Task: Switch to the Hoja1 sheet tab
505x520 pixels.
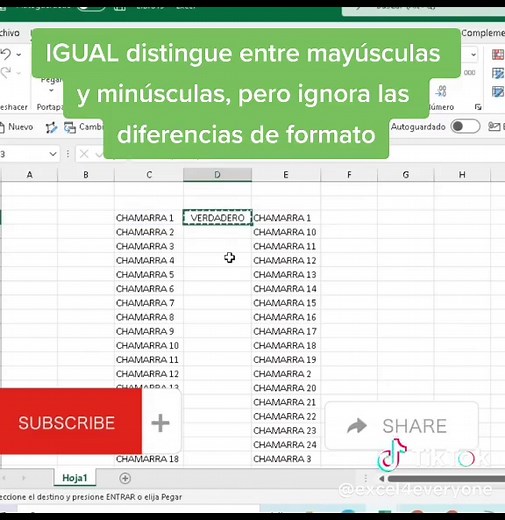Action: [75, 478]
